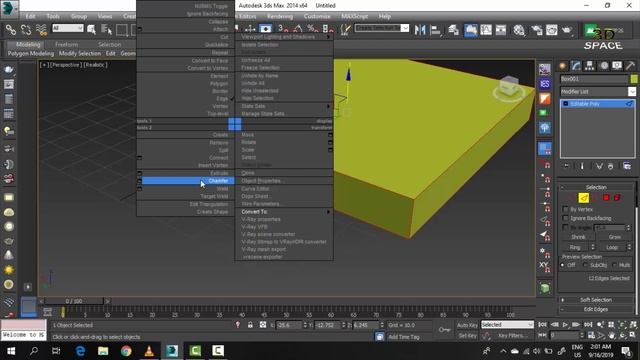
Task: Expand Convert To submenu
Action: pyautogui.click(x=284, y=212)
